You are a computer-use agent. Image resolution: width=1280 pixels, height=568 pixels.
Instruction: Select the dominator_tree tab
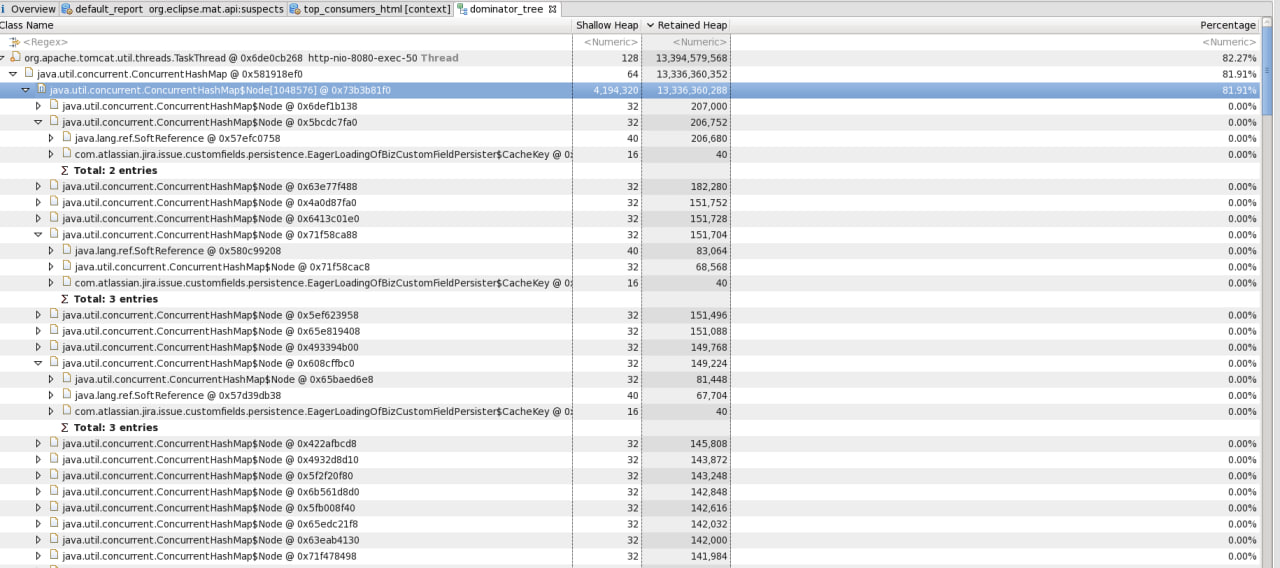507,9
